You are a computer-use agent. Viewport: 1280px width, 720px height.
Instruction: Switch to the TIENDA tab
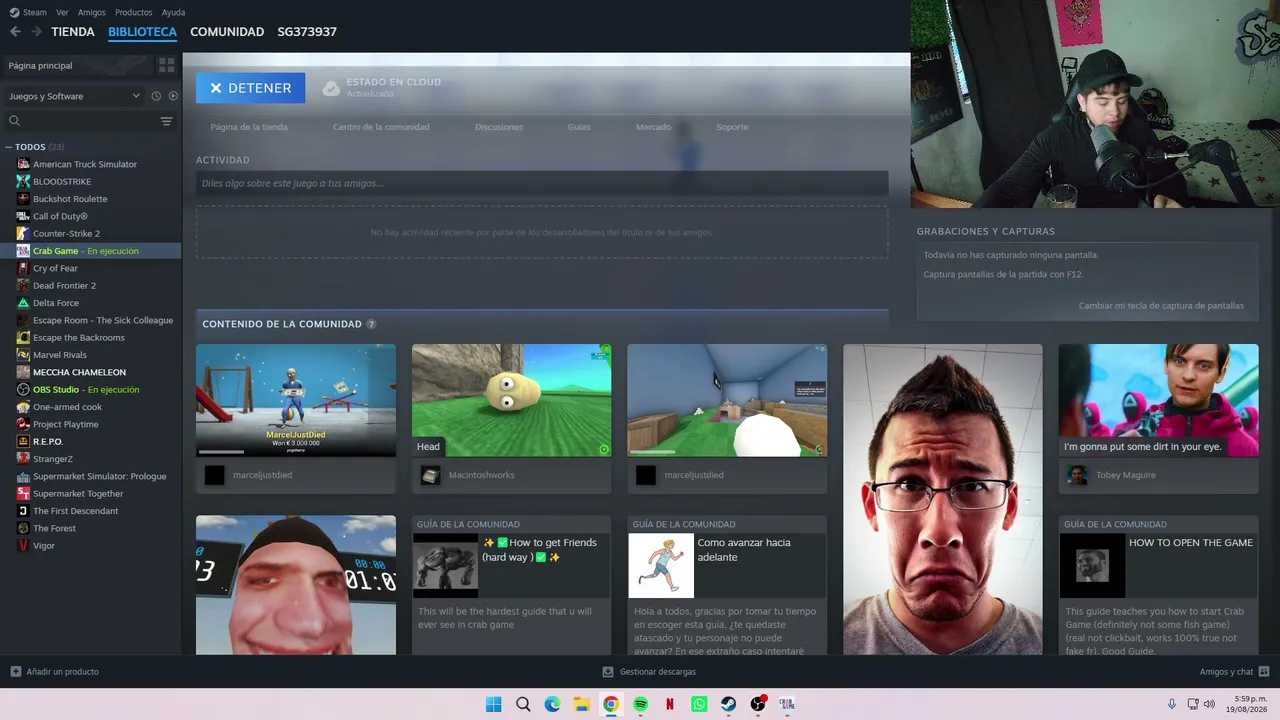pyautogui.click(x=73, y=32)
